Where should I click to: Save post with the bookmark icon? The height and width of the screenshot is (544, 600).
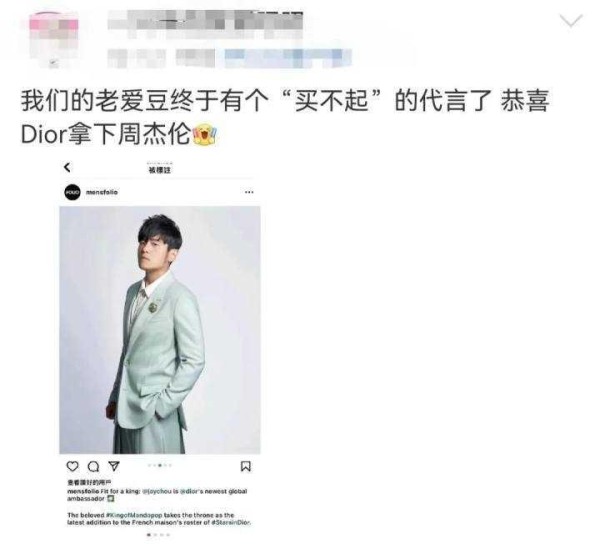tap(246, 466)
